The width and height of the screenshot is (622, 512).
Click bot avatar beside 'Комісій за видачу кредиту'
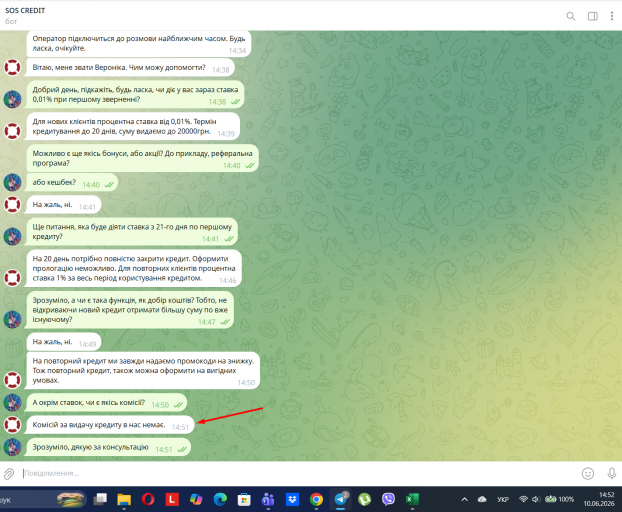point(12,424)
